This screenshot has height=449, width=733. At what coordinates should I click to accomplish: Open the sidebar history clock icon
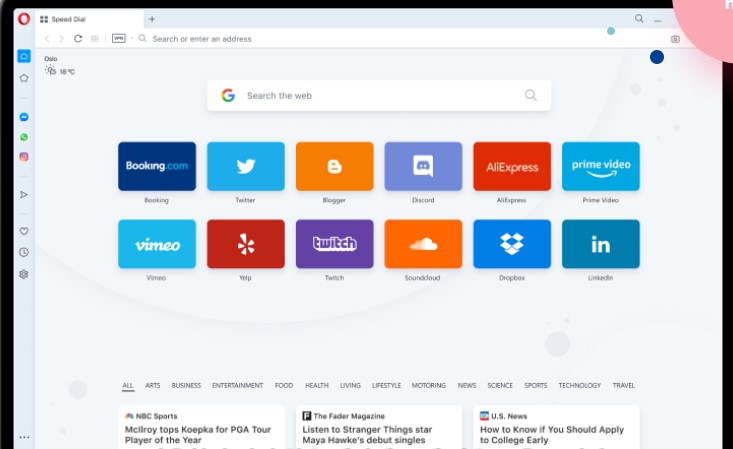coord(24,252)
